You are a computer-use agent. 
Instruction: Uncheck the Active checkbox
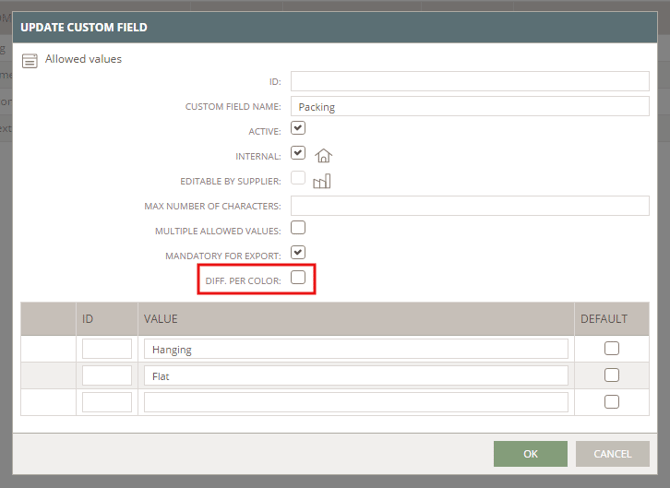pyautogui.click(x=298, y=129)
